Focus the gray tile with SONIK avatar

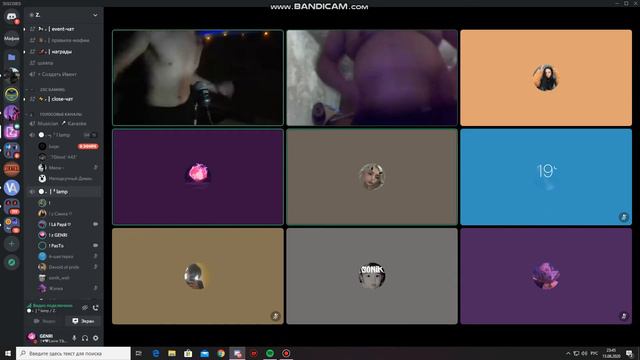pos(372,276)
